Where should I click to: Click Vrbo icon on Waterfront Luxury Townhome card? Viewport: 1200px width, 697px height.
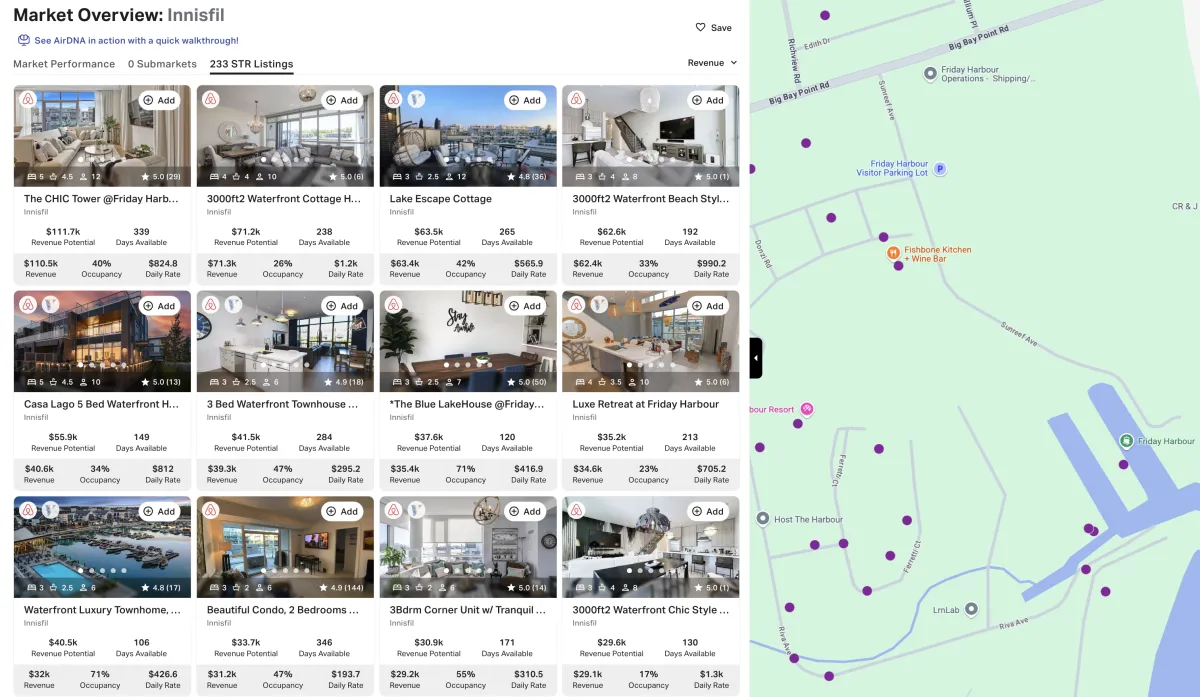click(50, 511)
